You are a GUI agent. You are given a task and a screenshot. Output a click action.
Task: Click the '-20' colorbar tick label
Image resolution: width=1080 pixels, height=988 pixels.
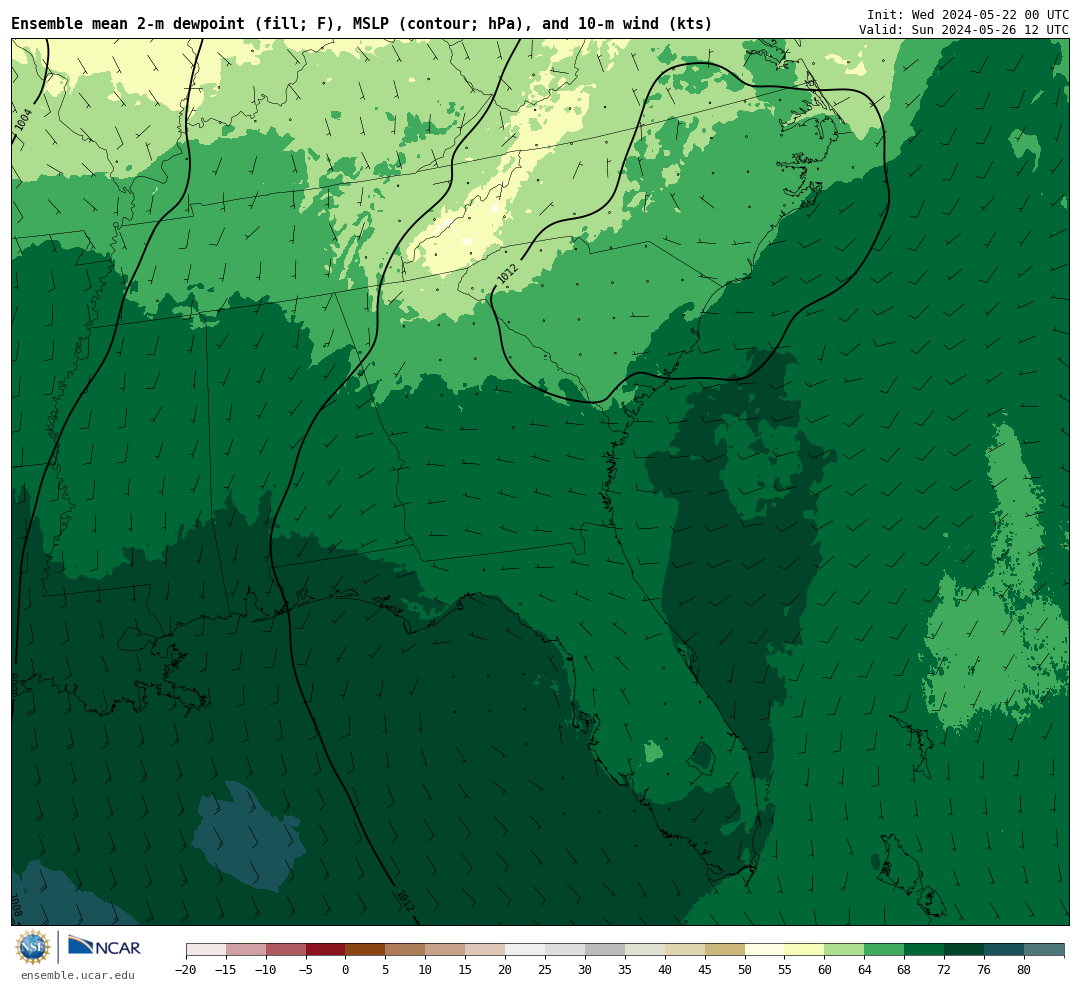point(186,969)
